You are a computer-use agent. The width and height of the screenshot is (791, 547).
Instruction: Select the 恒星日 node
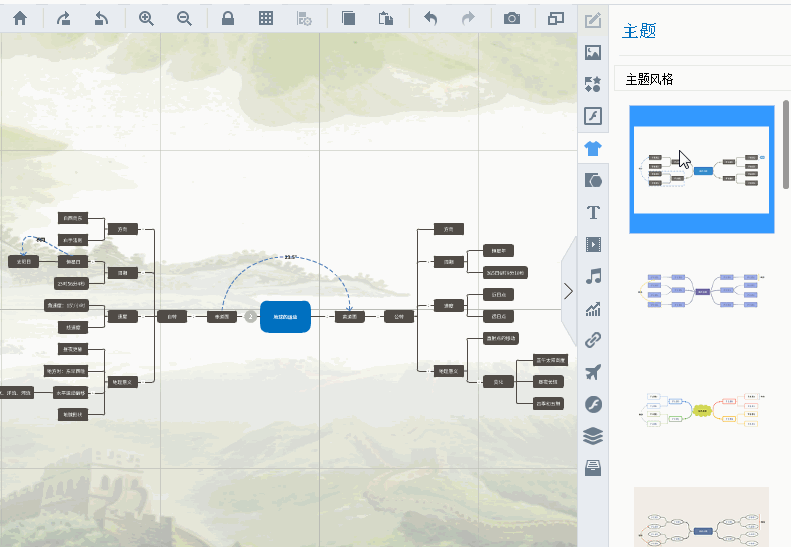(73, 262)
